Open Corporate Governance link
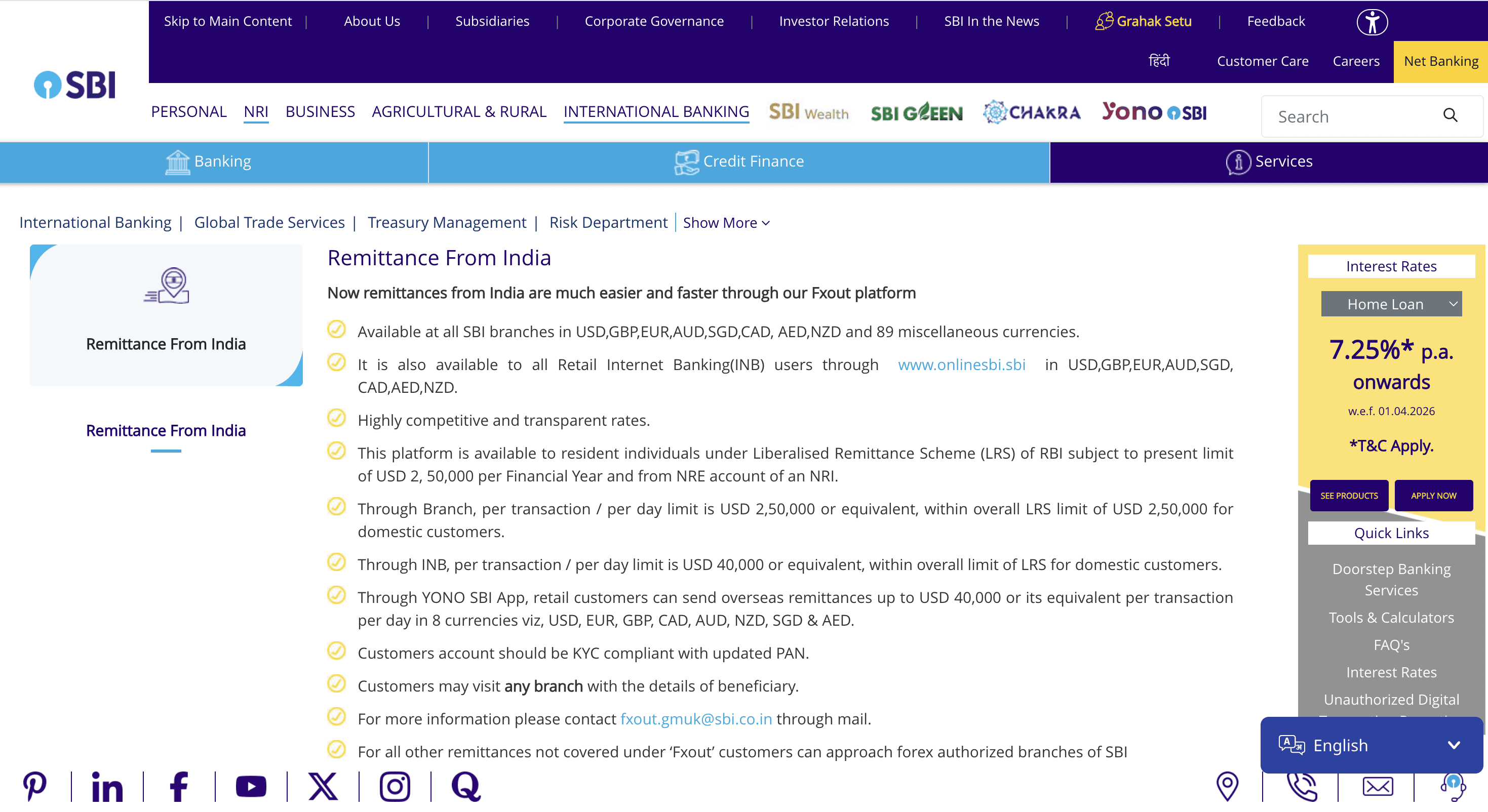The image size is (1488, 812). (654, 21)
